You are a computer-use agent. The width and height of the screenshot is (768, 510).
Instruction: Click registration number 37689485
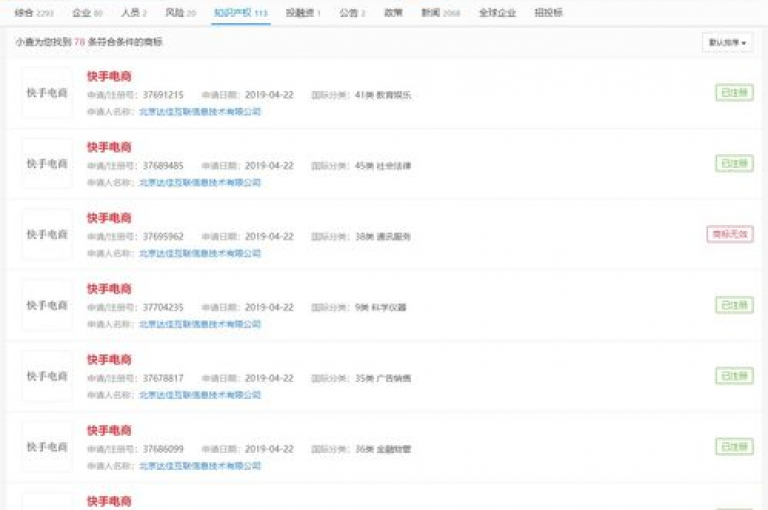click(x=163, y=166)
